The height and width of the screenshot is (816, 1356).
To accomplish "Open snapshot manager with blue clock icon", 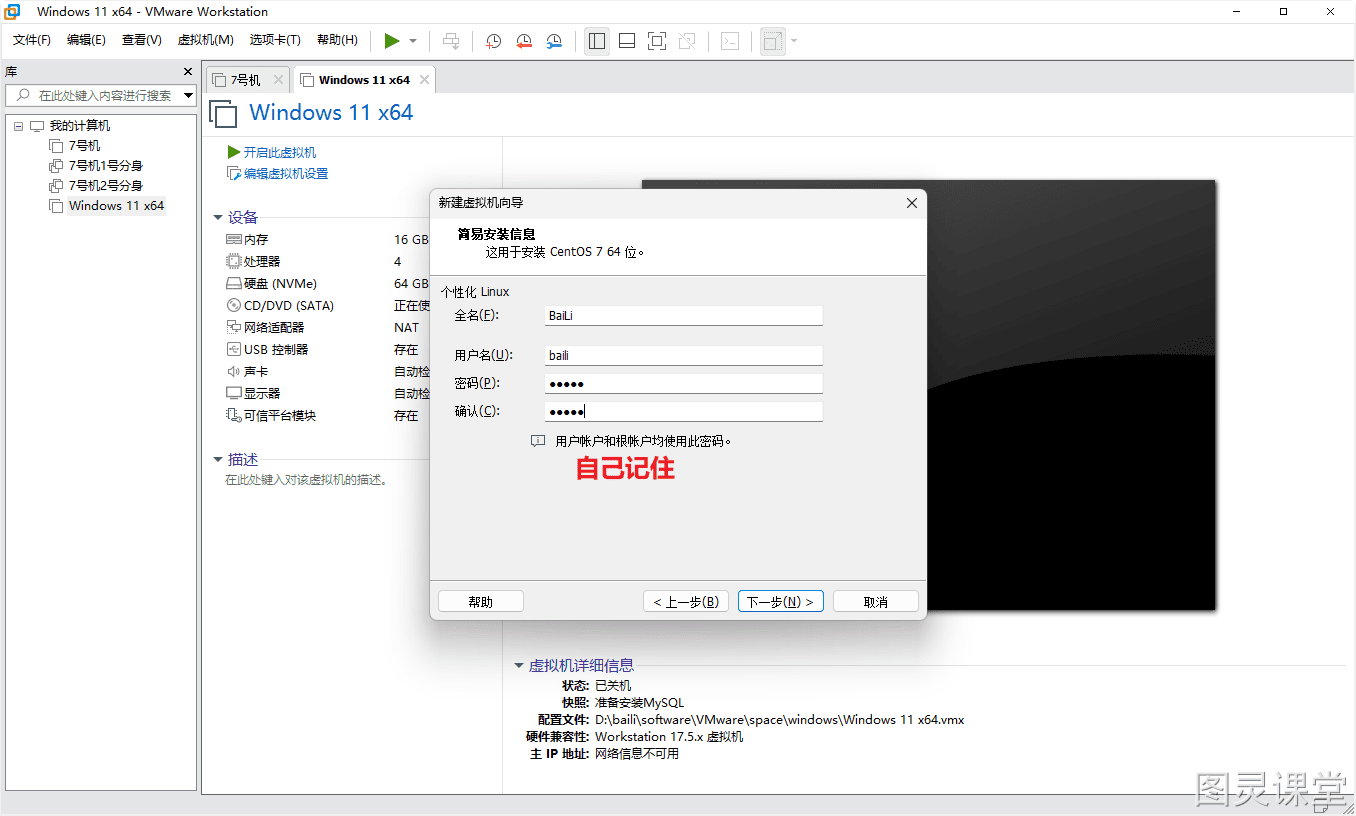I will tap(554, 41).
